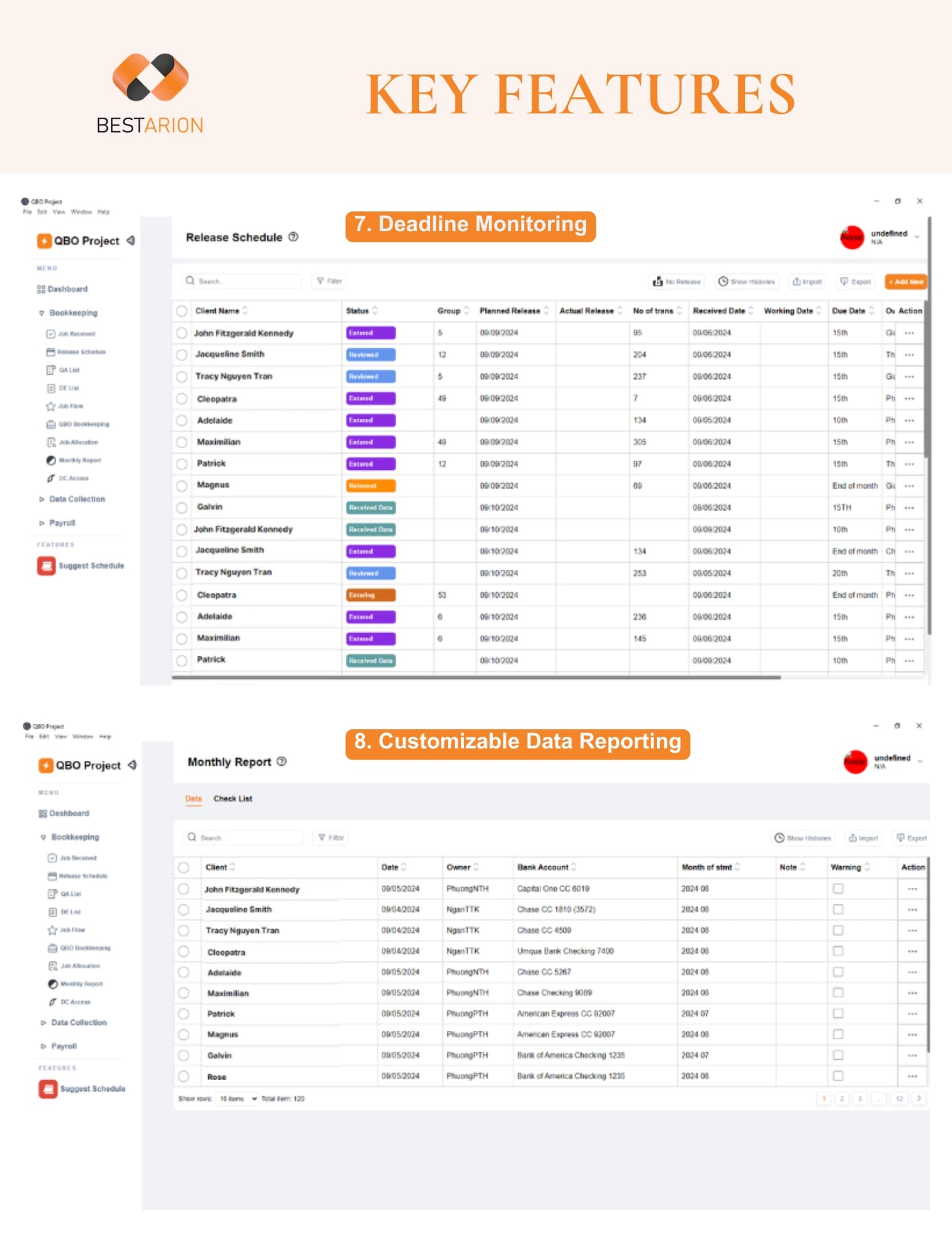Click help icon beside Monthly Report title
This screenshot has height=1233, width=952.
click(x=282, y=761)
